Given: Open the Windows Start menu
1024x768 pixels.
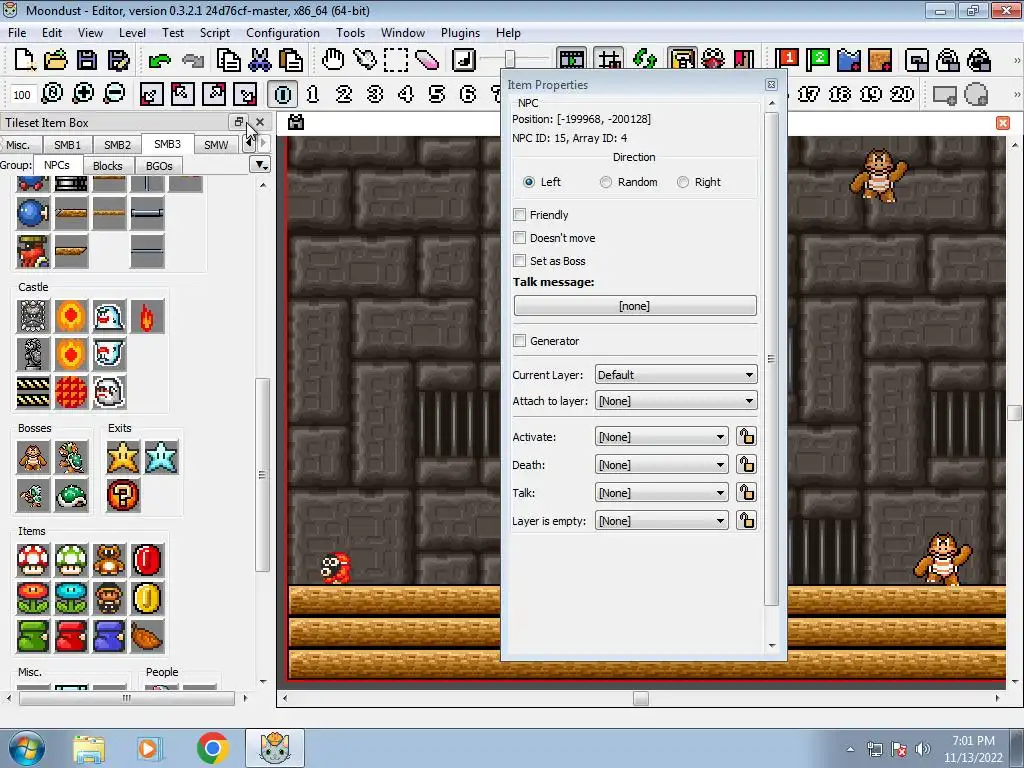Looking at the screenshot, I should pyautogui.click(x=25, y=748).
